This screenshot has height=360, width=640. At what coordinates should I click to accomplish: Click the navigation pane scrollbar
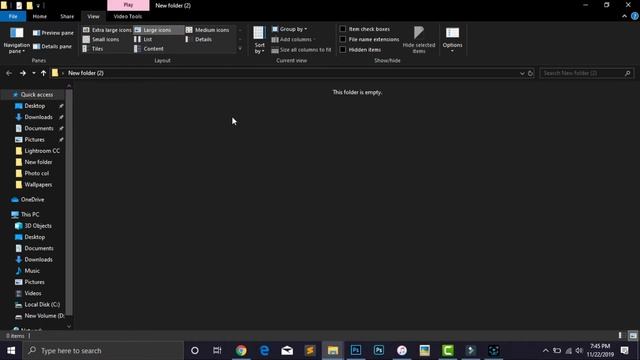[69, 202]
